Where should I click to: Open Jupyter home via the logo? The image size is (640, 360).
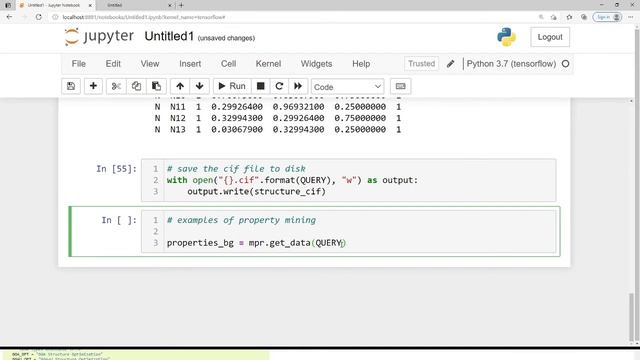[99, 36]
